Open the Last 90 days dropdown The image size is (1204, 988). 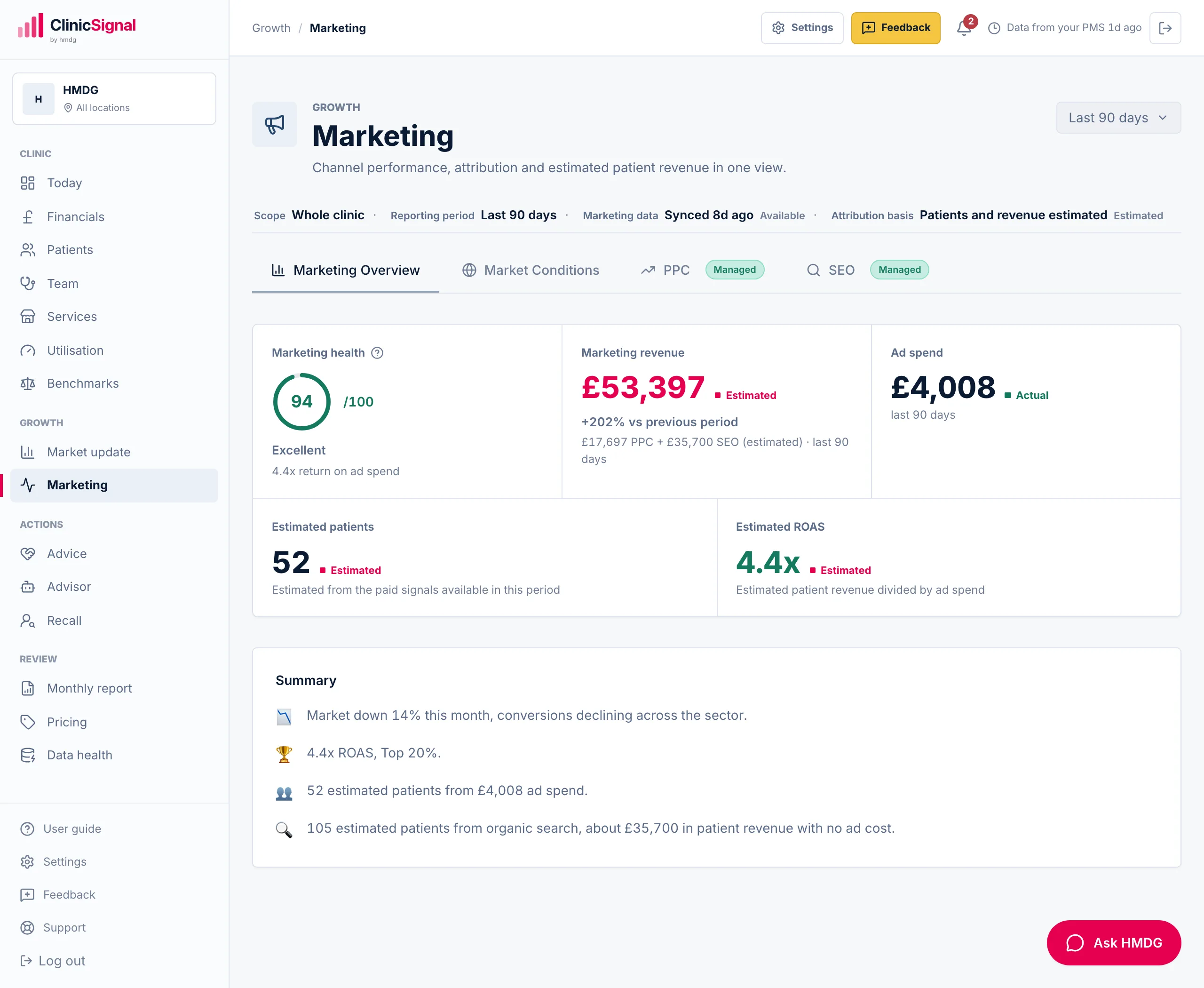point(1118,118)
